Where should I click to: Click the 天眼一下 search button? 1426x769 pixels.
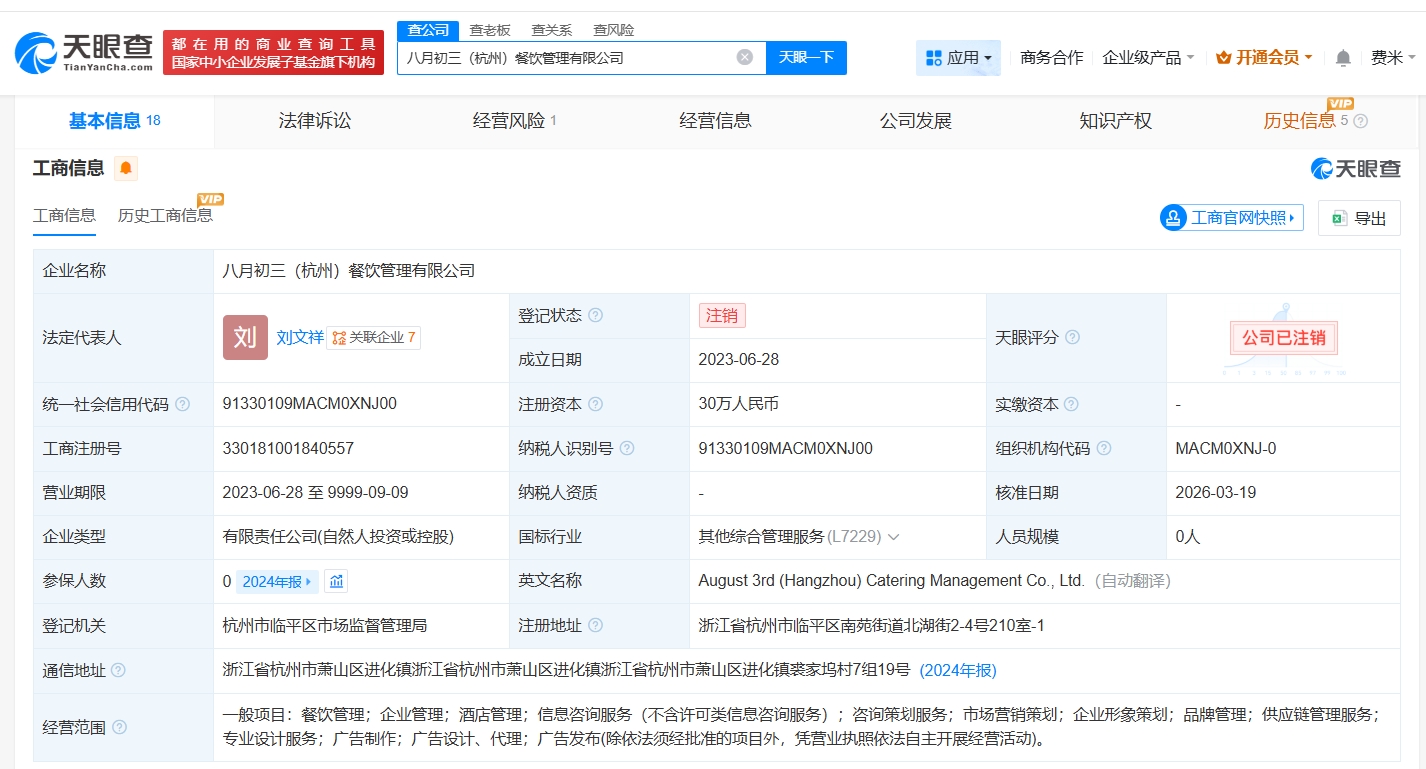[806, 57]
